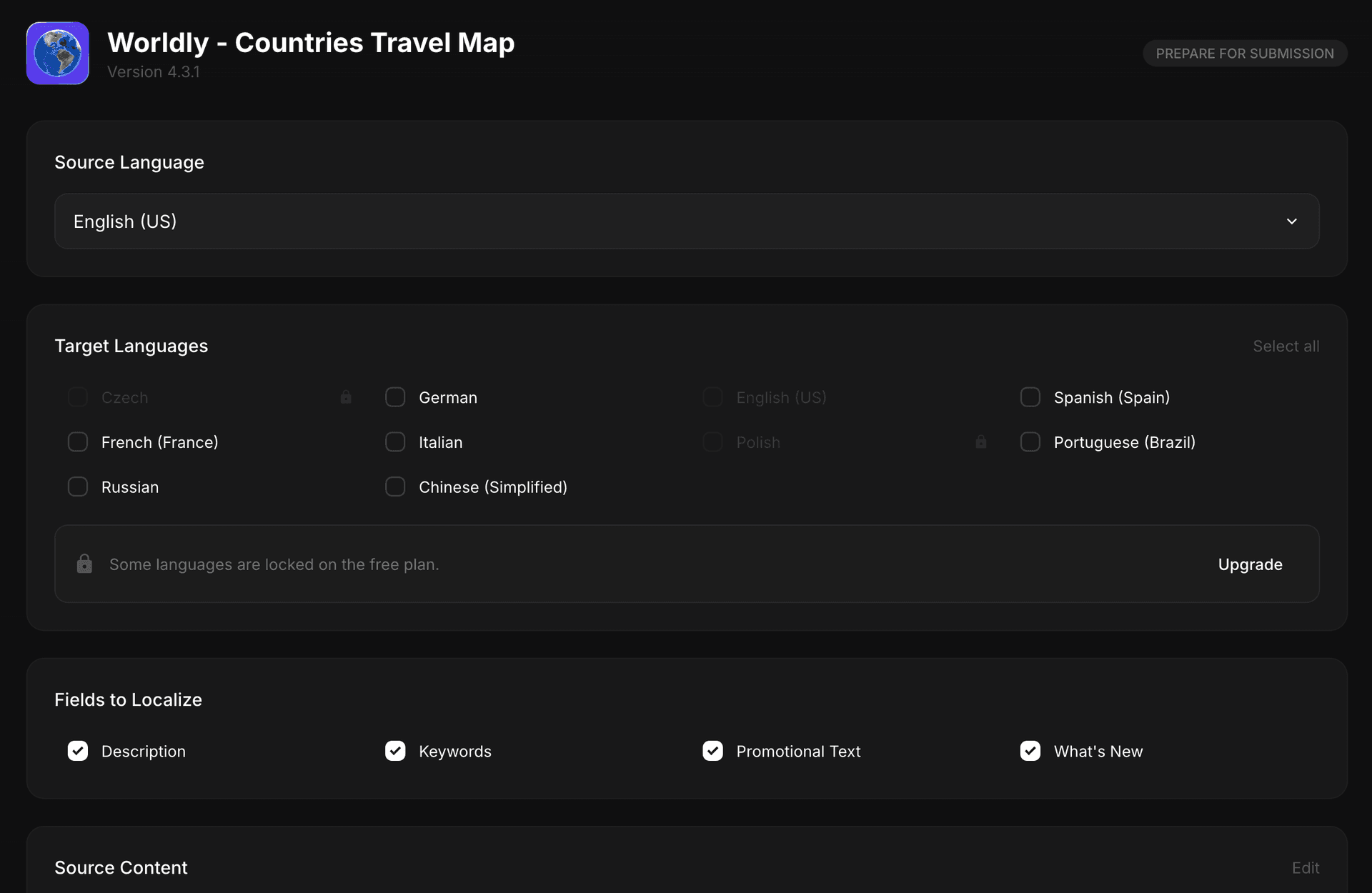
Task: Check Portuguese (Brazil) checkbox
Action: click(1030, 441)
